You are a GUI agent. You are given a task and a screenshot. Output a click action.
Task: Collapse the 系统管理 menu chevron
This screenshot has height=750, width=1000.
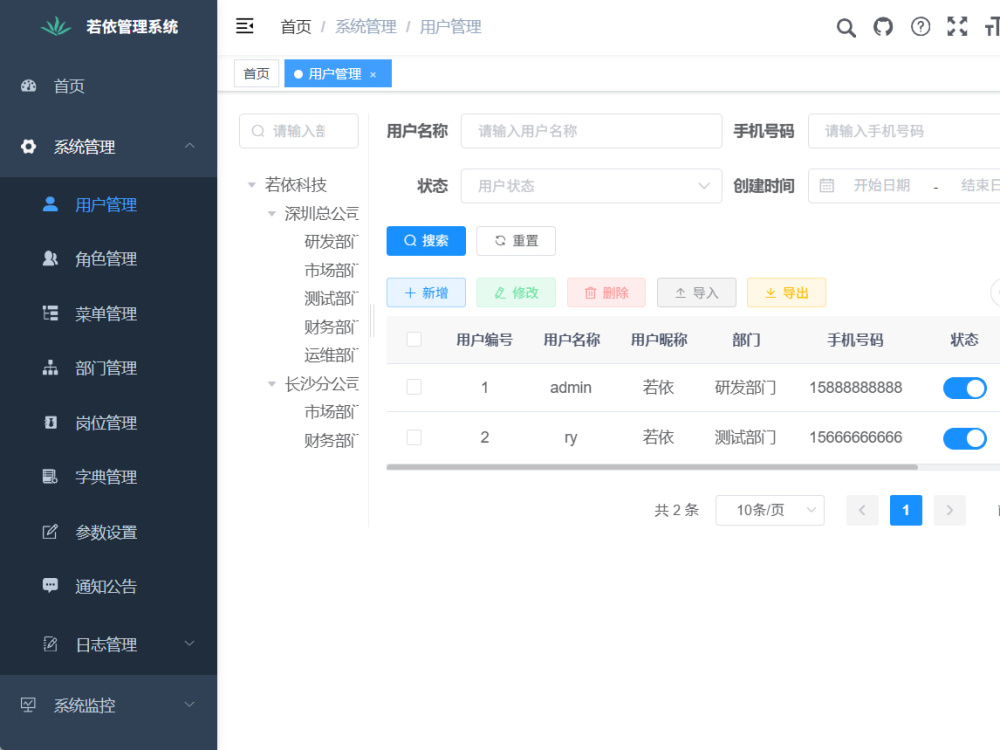tap(189, 146)
